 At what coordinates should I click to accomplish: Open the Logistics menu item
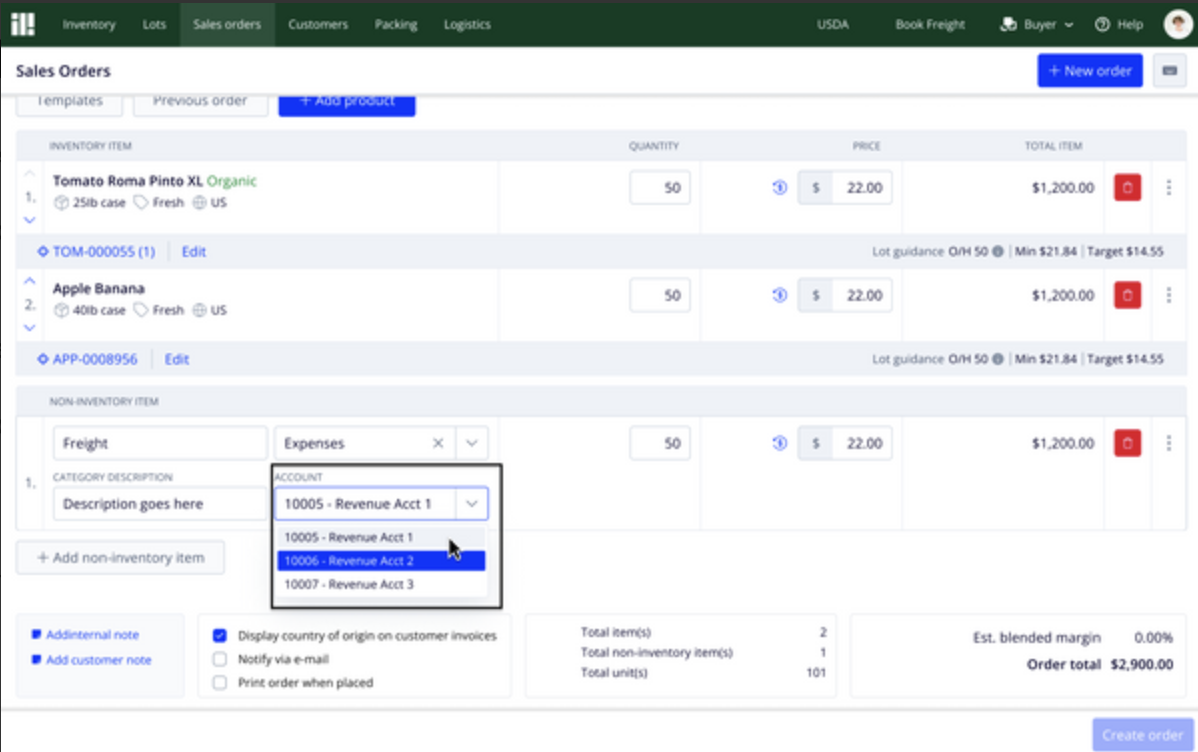pos(467,24)
